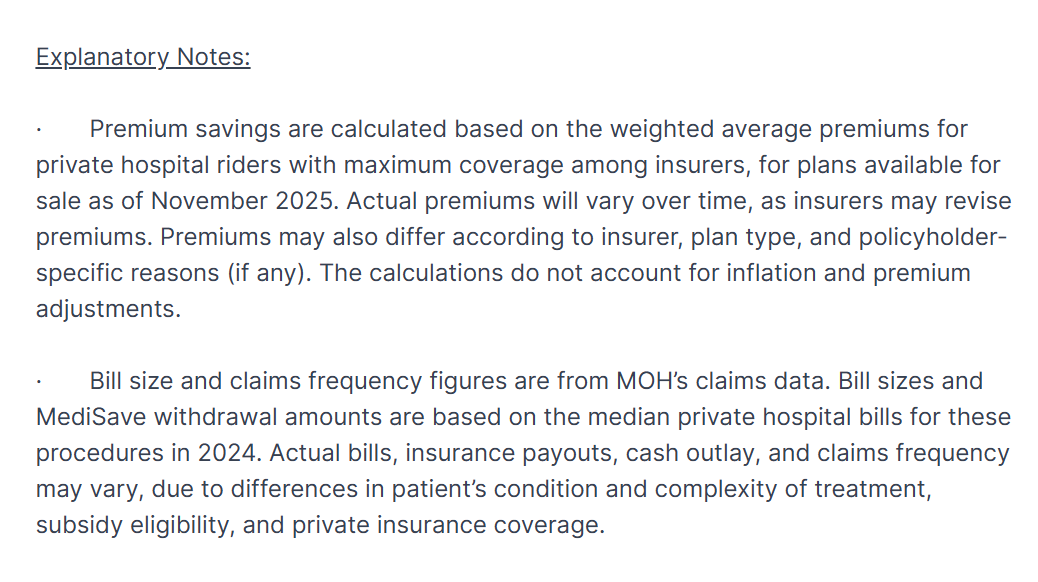Click the second paragraph's bullet dot
This screenshot has width=1038, height=582.
(38, 382)
